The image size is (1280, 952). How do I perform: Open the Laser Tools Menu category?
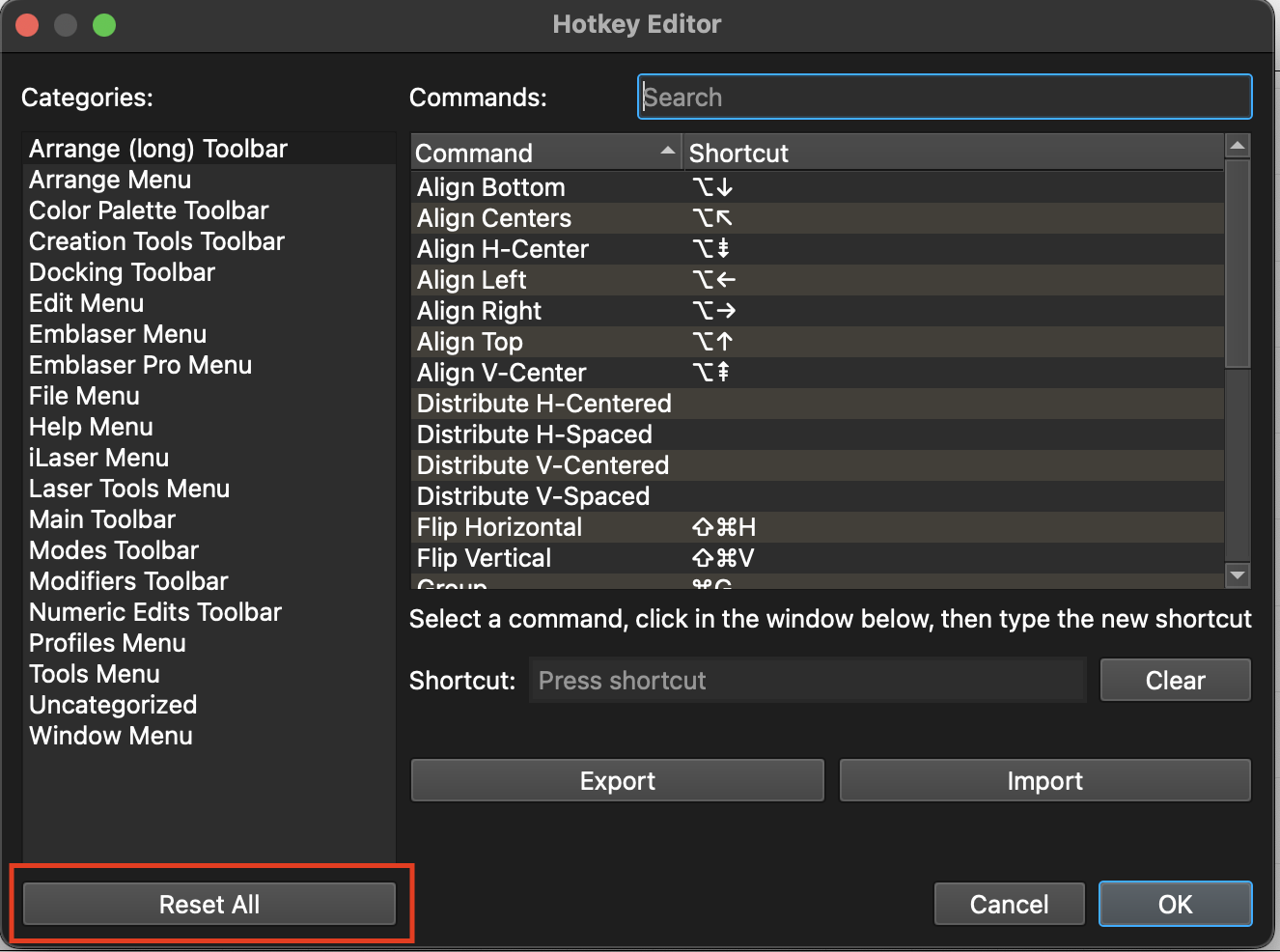tap(129, 489)
